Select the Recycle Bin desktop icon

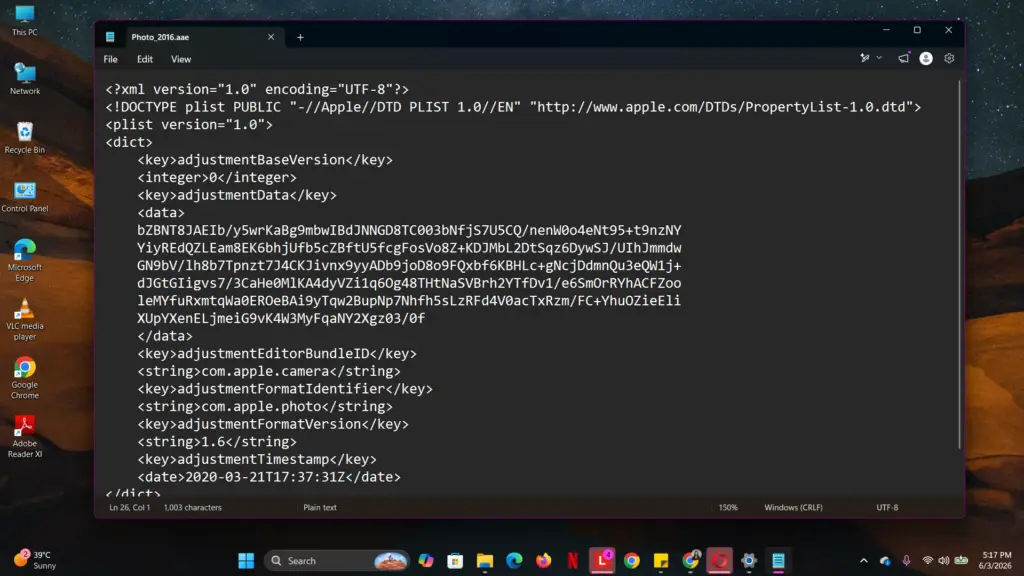tap(25, 138)
